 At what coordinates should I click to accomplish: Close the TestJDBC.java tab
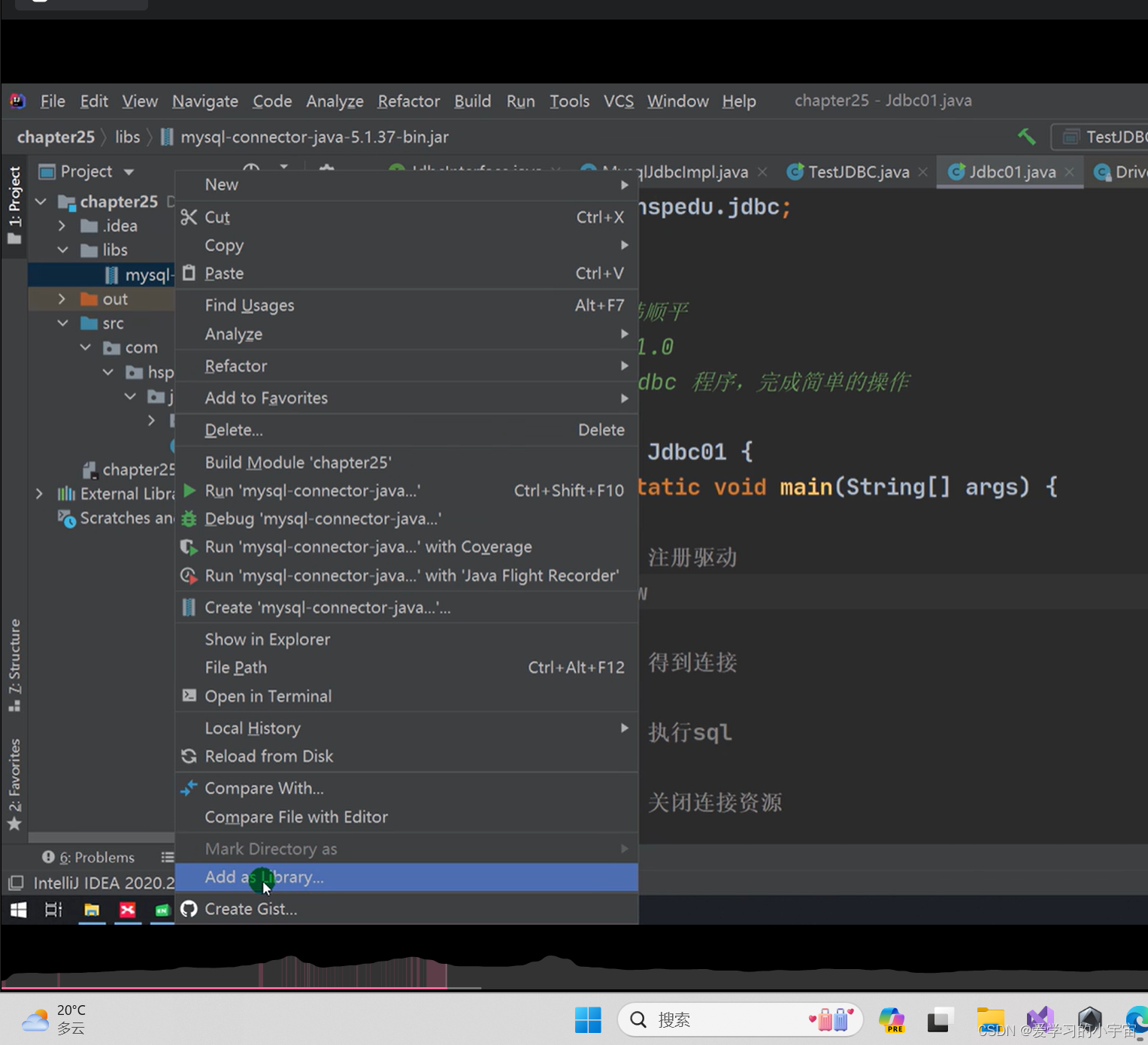click(923, 172)
